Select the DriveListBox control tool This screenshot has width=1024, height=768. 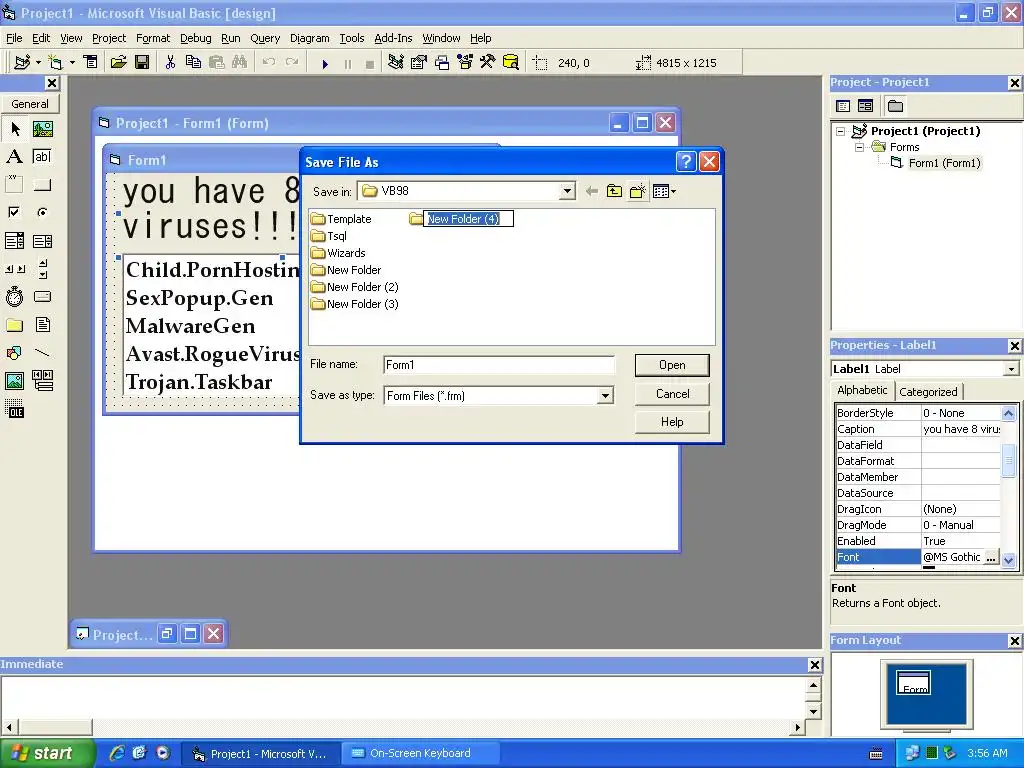click(x=42, y=297)
